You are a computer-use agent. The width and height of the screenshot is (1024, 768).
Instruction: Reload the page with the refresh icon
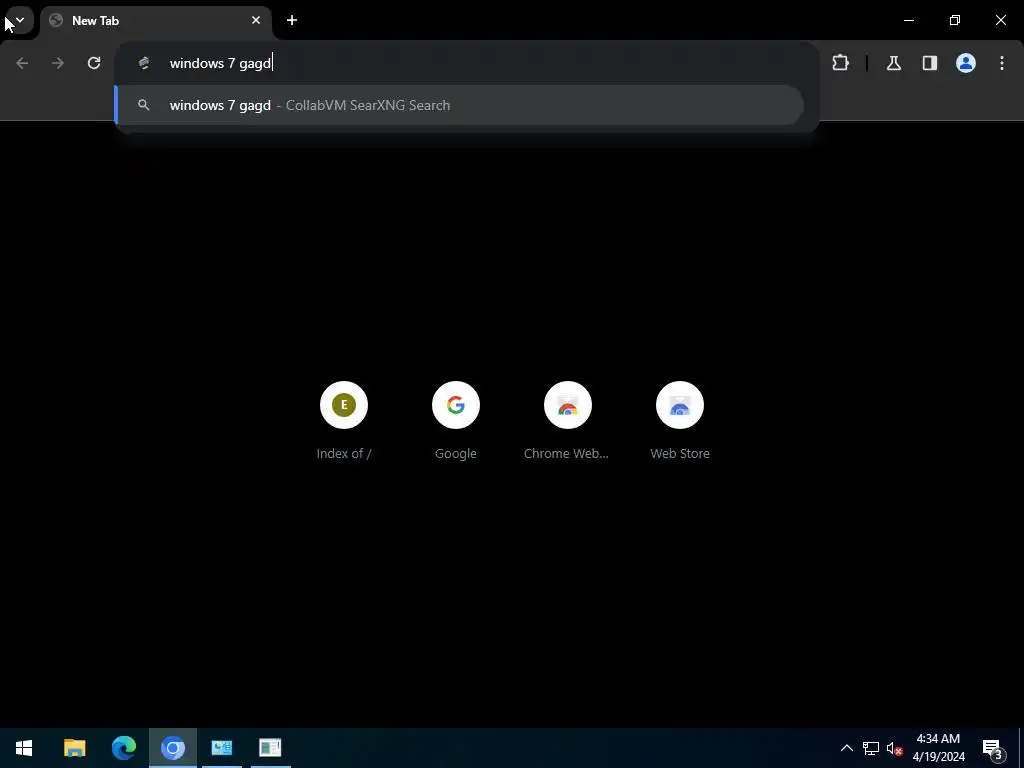(94, 63)
